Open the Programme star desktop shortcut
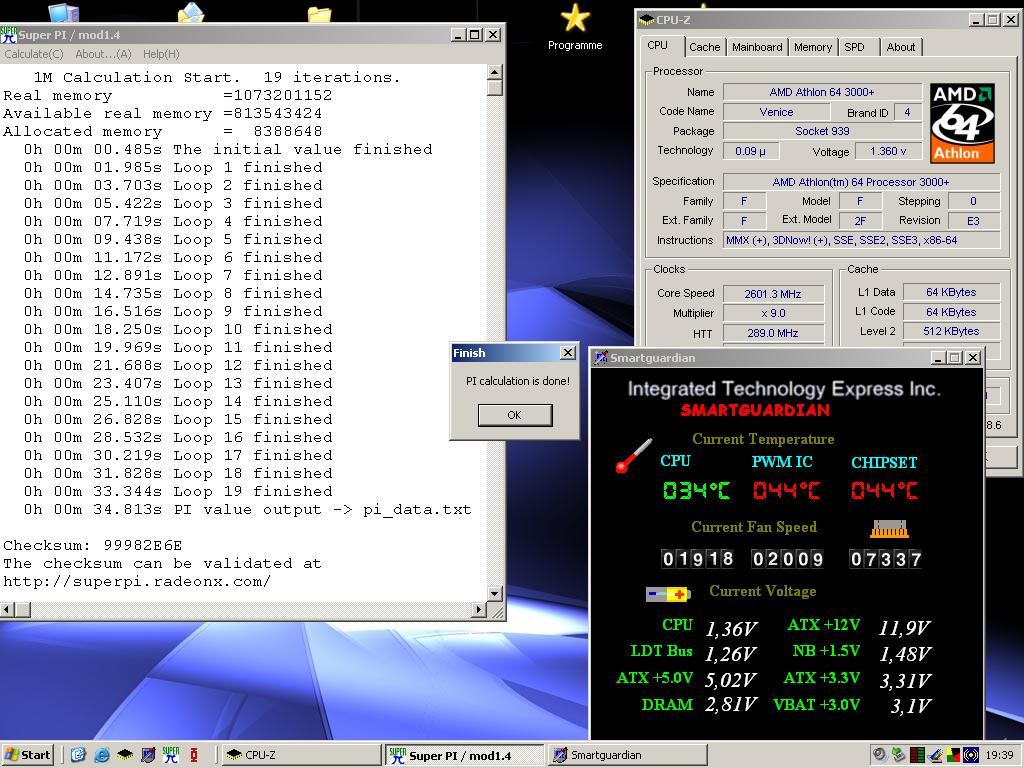 click(575, 27)
